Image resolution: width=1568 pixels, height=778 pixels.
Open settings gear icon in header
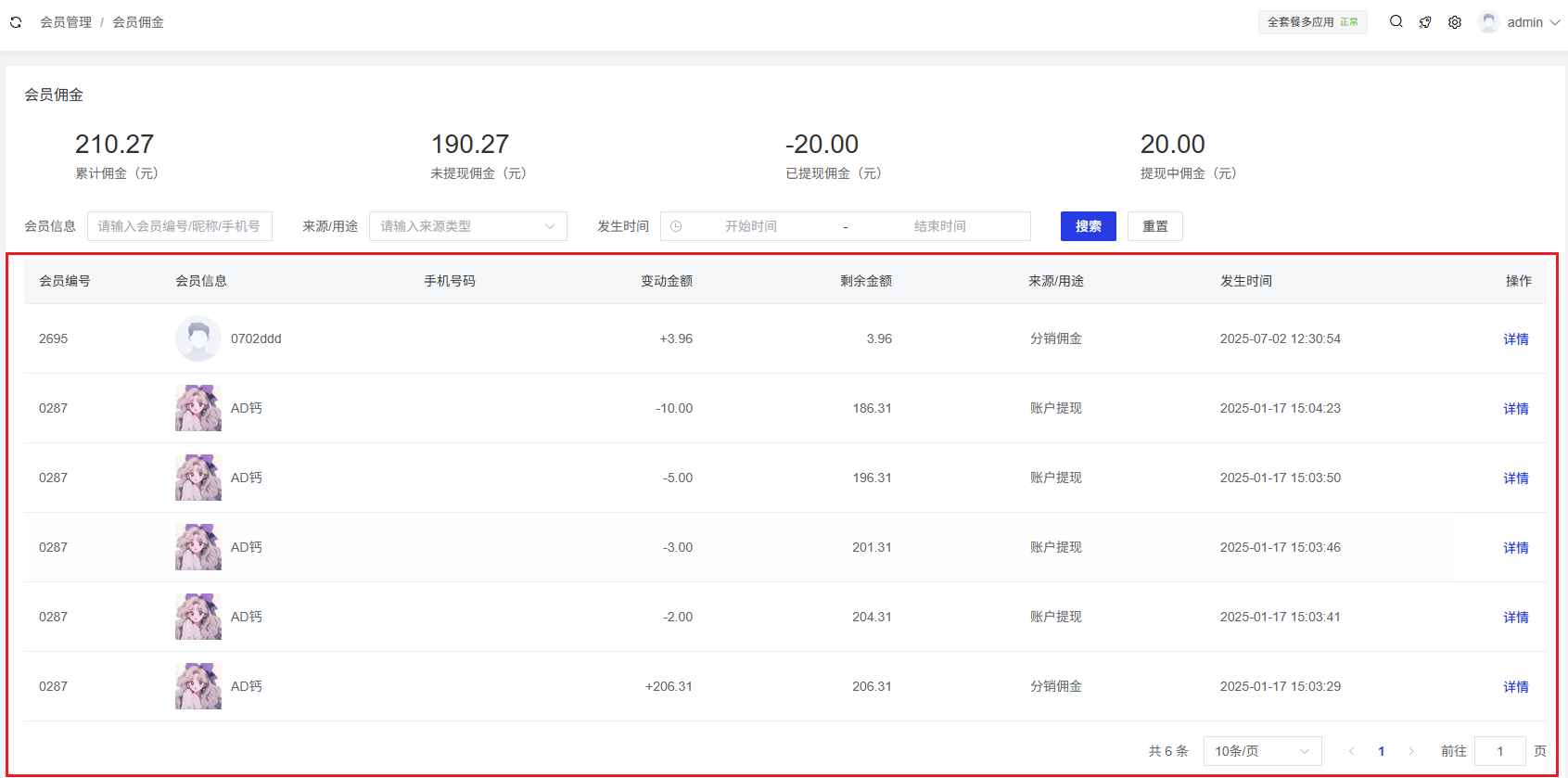click(1455, 22)
